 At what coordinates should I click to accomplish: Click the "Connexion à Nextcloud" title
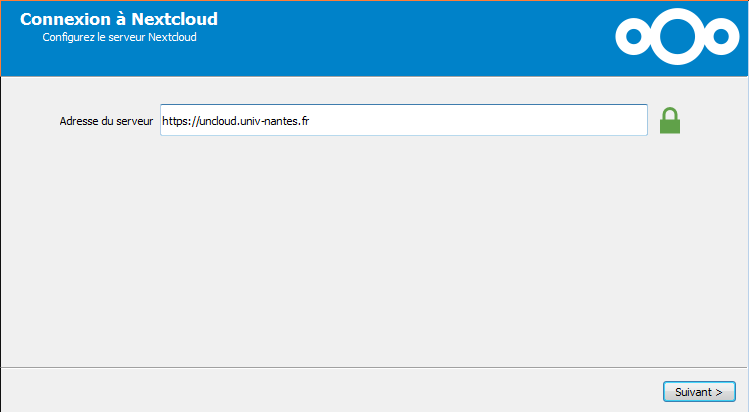click(118, 19)
